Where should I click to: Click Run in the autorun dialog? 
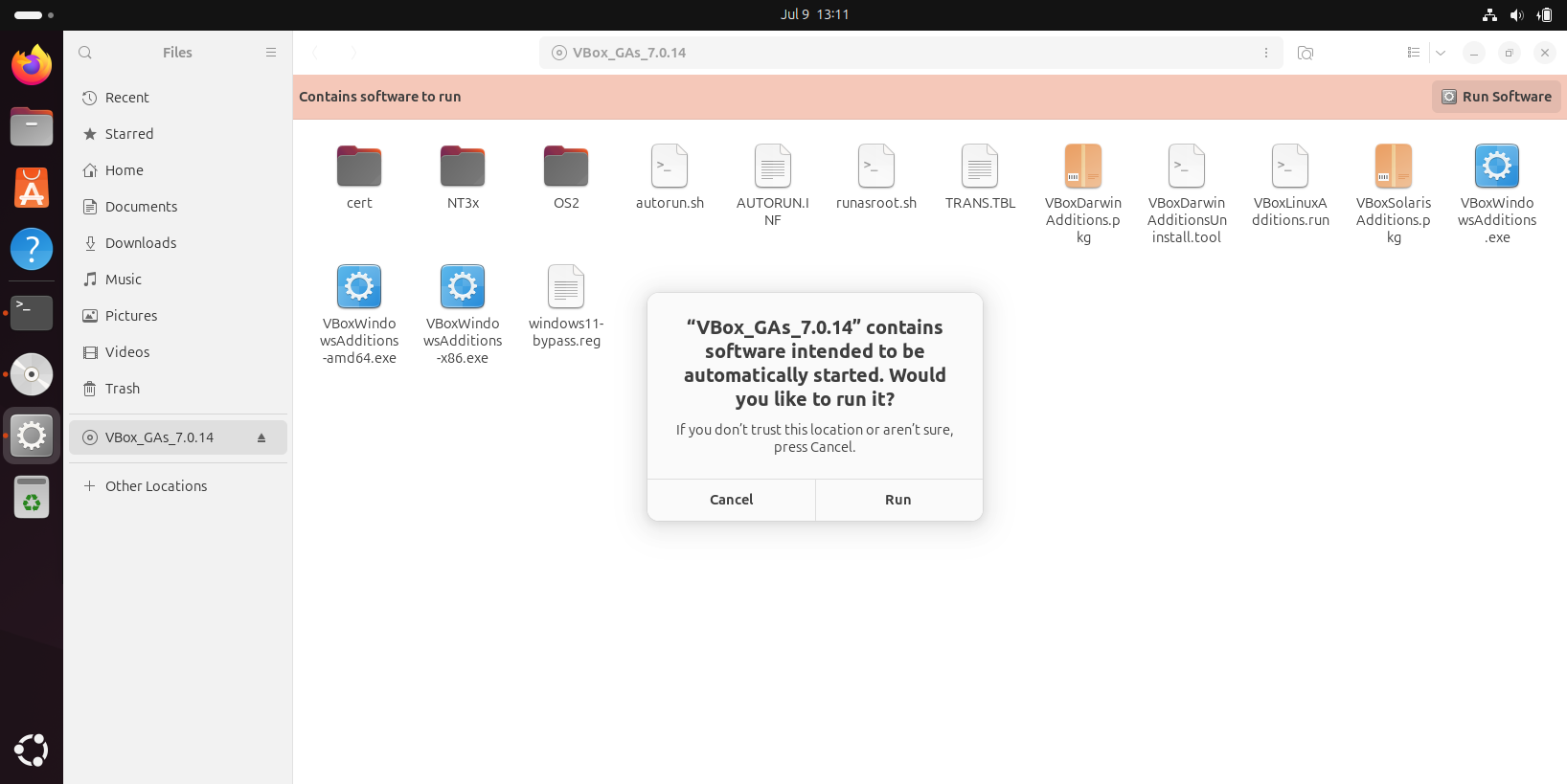pyautogui.click(x=898, y=500)
